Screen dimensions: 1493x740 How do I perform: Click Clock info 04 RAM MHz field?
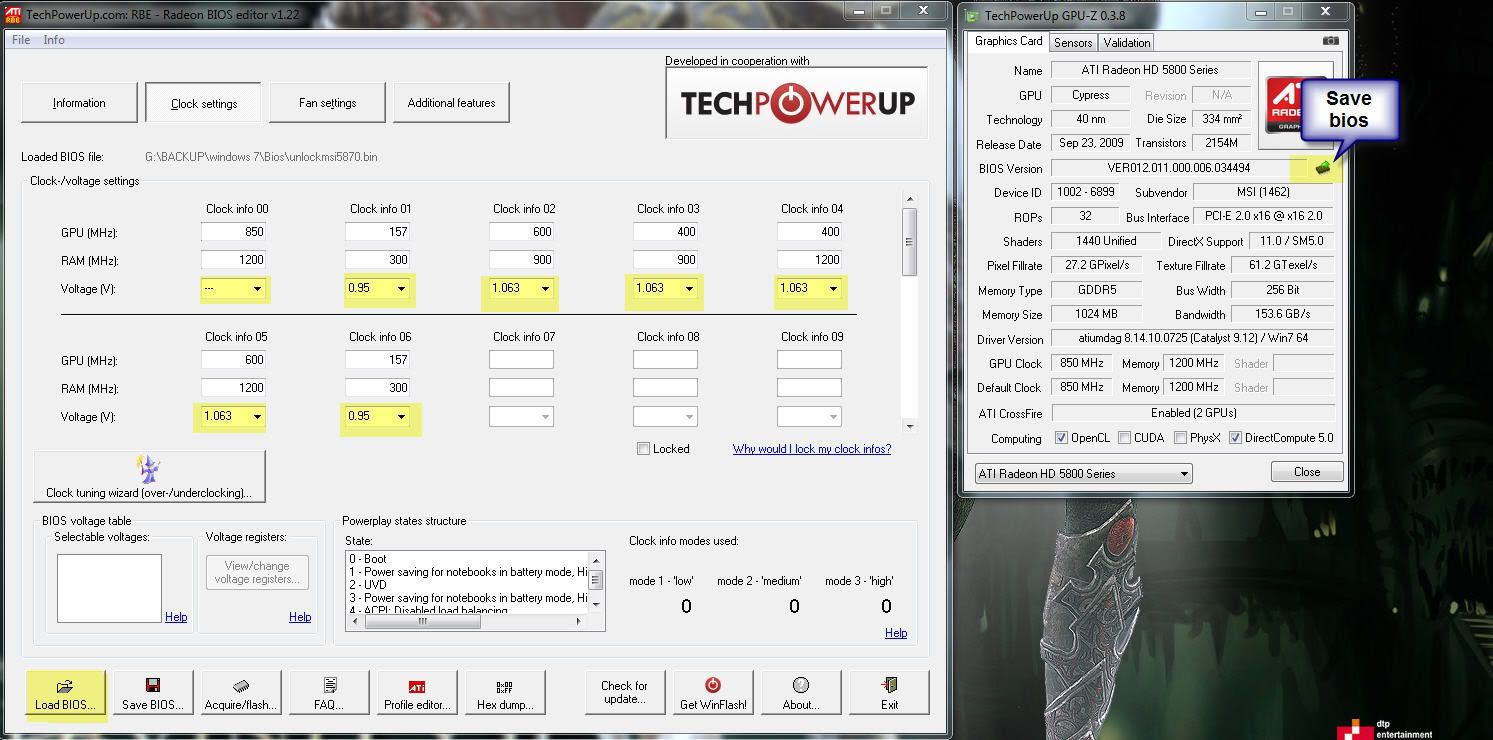tap(809, 260)
